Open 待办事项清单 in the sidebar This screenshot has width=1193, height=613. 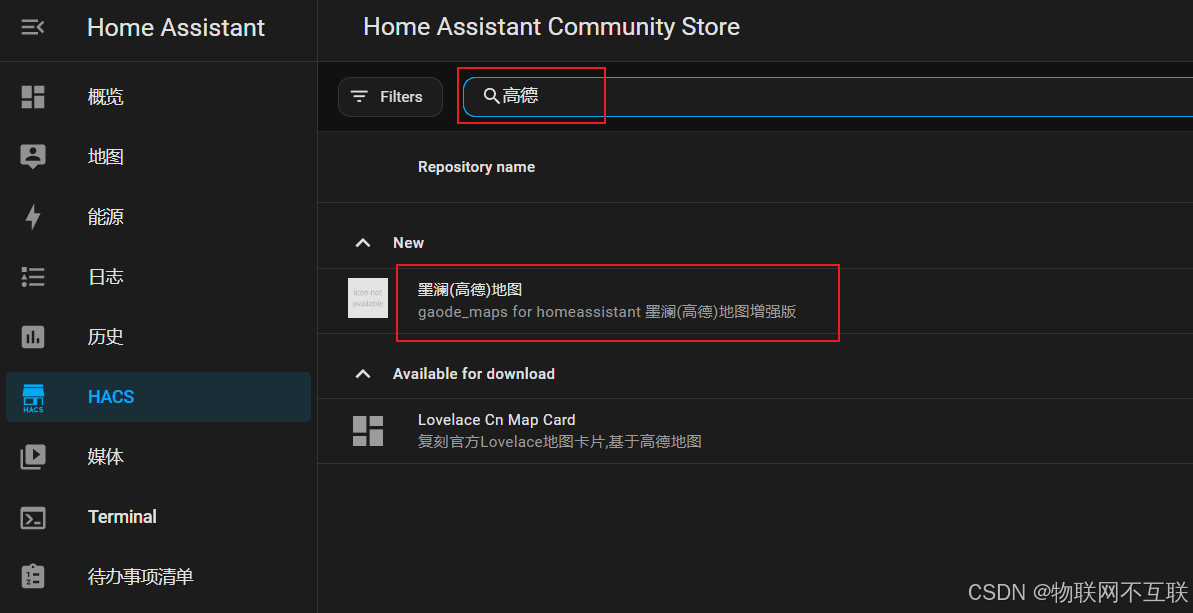(158, 576)
